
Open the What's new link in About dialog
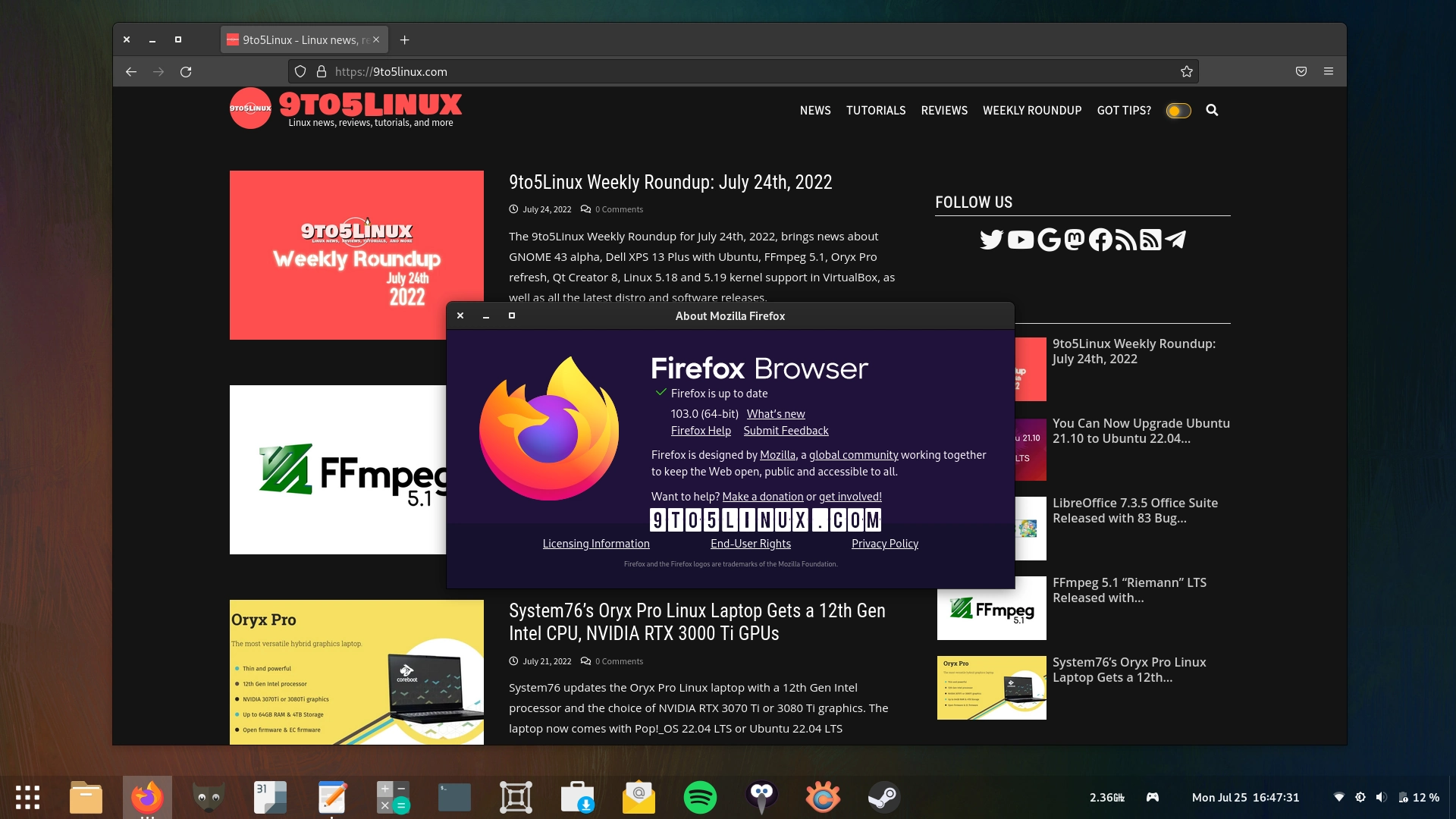[x=775, y=413]
